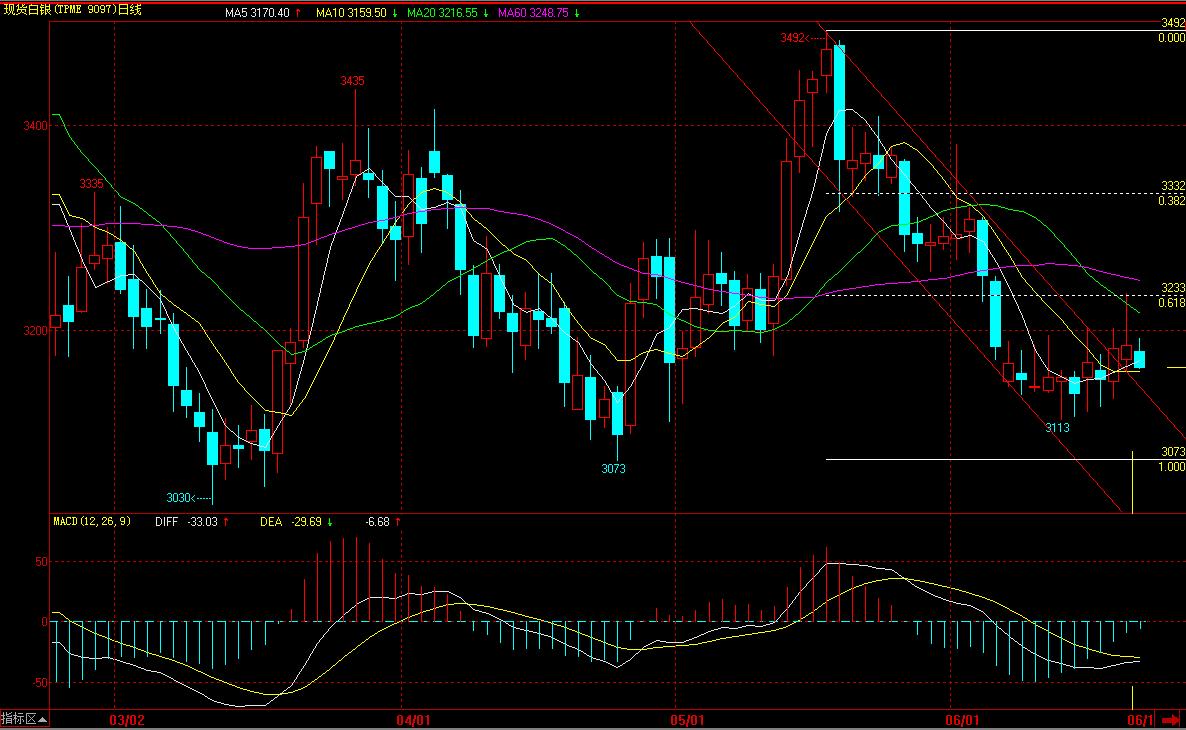Select the 0.382 Fibonacci retracement level

point(1171,200)
